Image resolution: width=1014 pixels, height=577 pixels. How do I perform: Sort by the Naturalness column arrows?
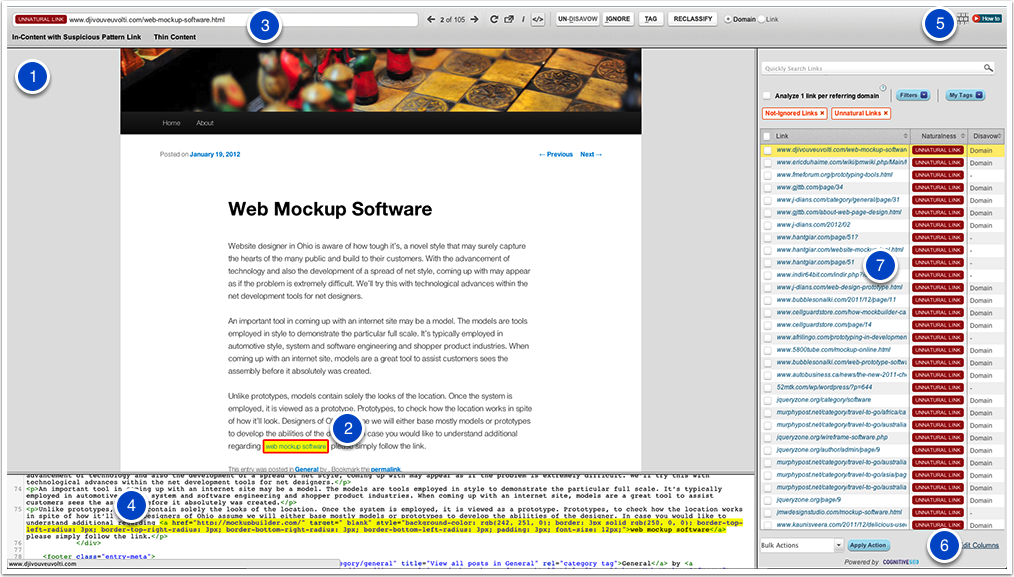coord(963,136)
